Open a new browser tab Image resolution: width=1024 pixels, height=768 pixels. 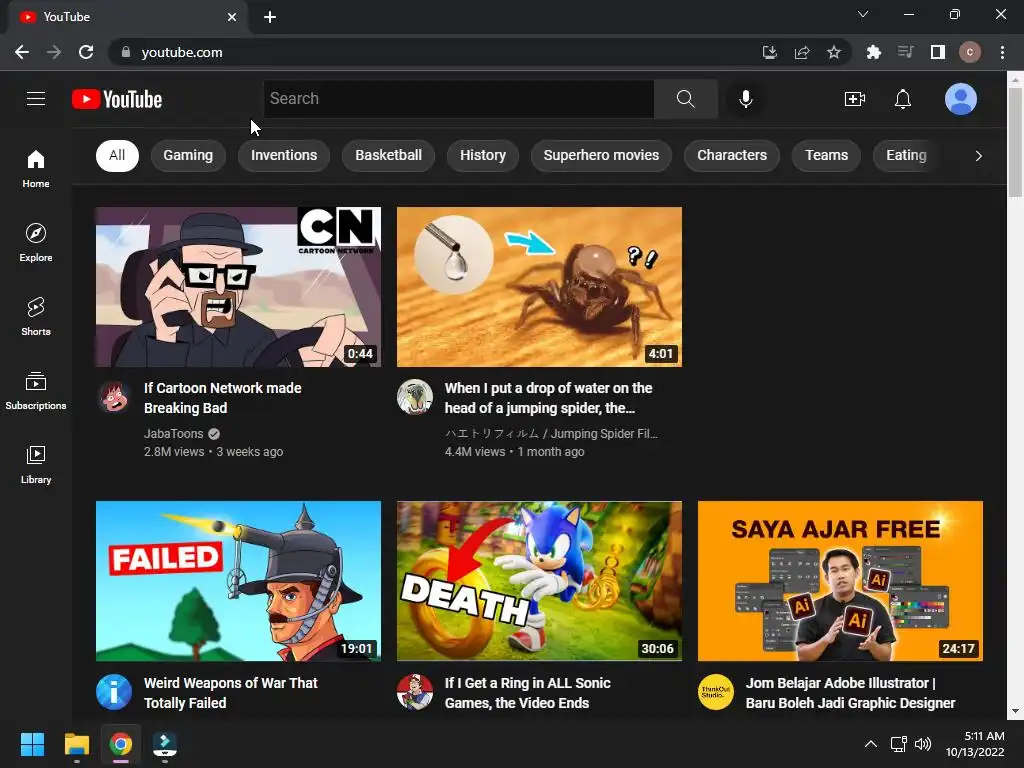[x=270, y=17]
